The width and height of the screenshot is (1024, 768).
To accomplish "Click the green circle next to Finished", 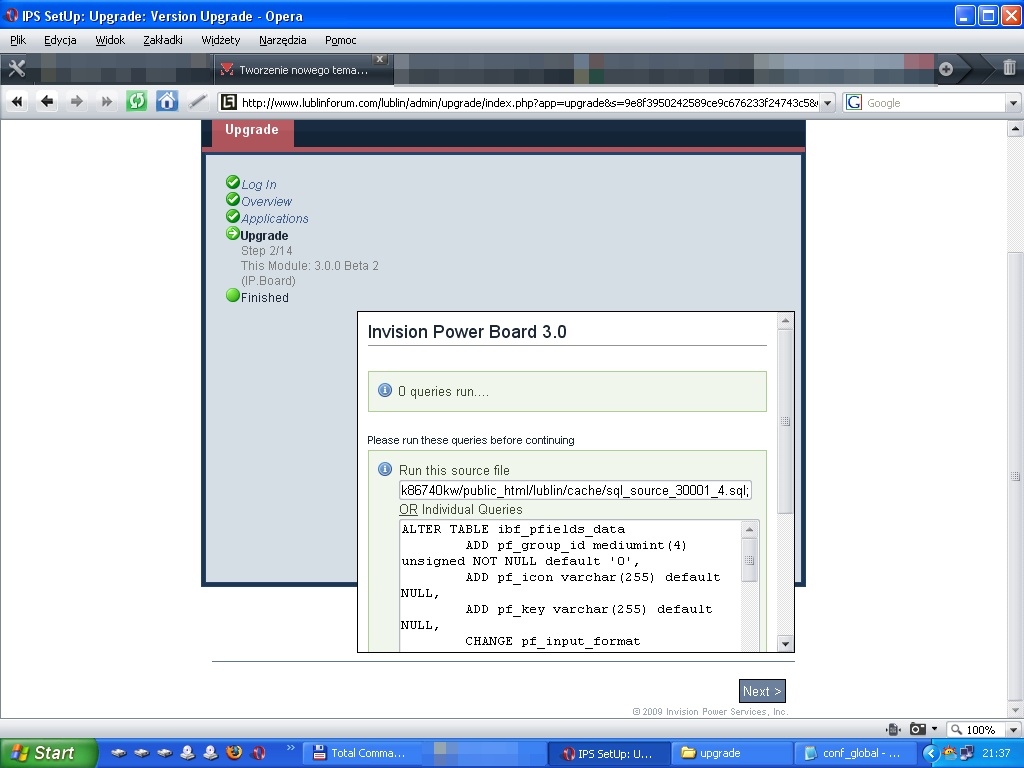I will (x=232, y=295).
